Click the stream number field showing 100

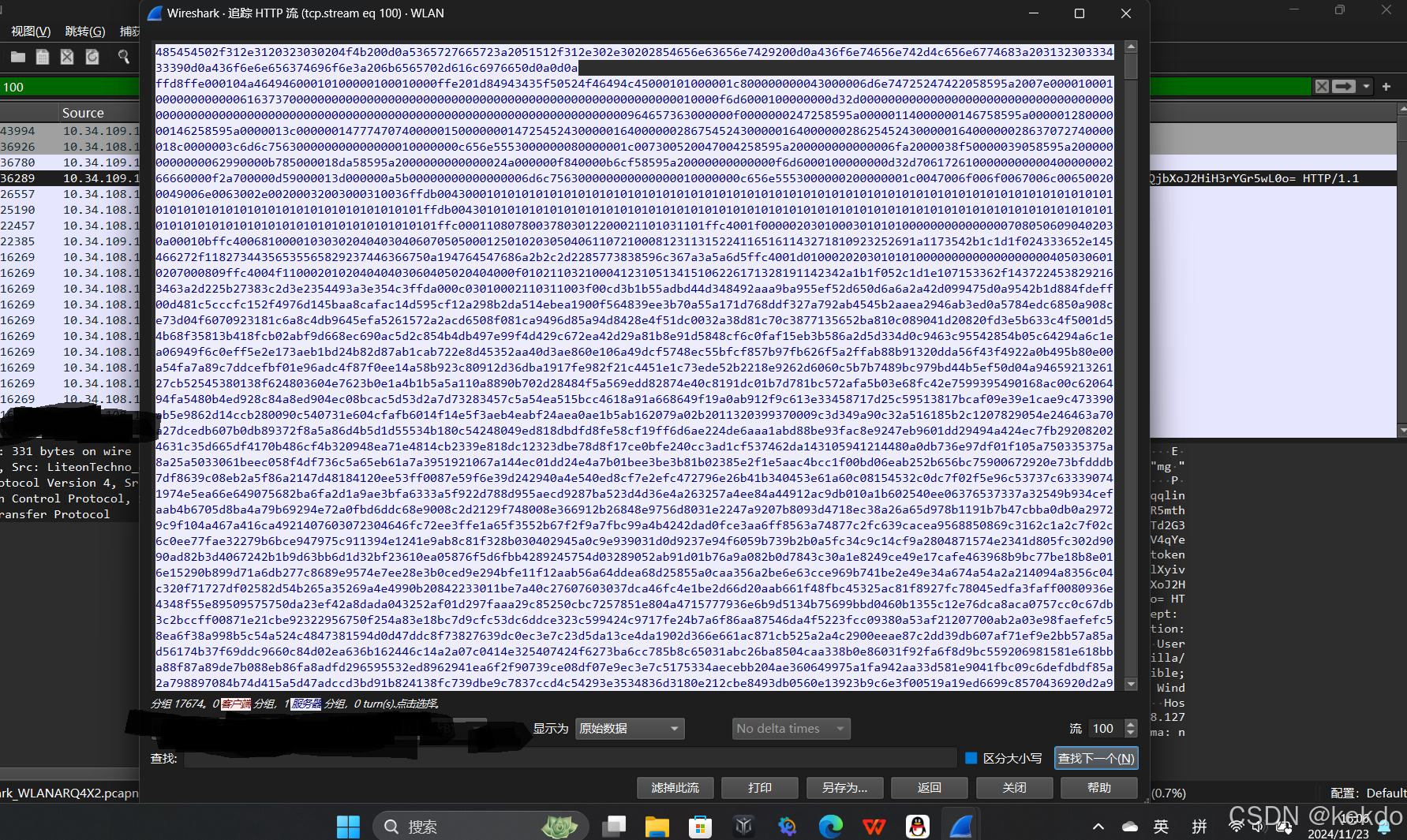tap(1106, 729)
